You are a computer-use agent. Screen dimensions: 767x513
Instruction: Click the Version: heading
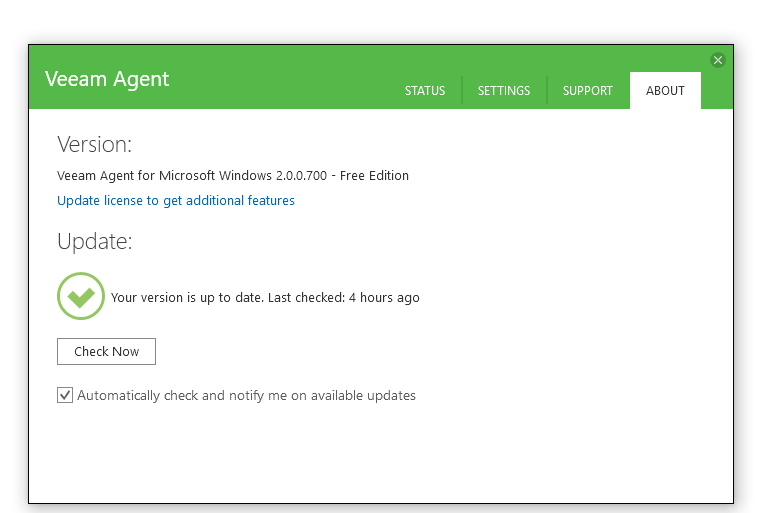point(94,144)
